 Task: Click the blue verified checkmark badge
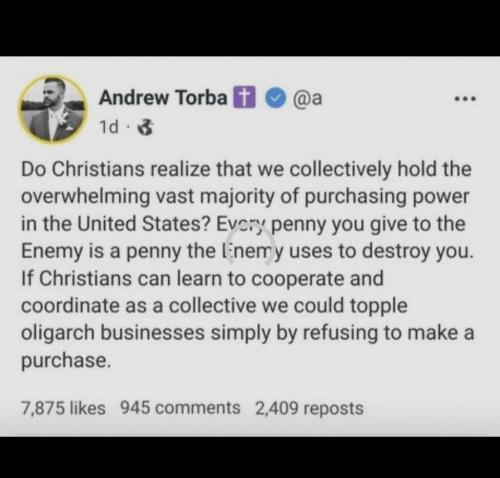click(276, 98)
